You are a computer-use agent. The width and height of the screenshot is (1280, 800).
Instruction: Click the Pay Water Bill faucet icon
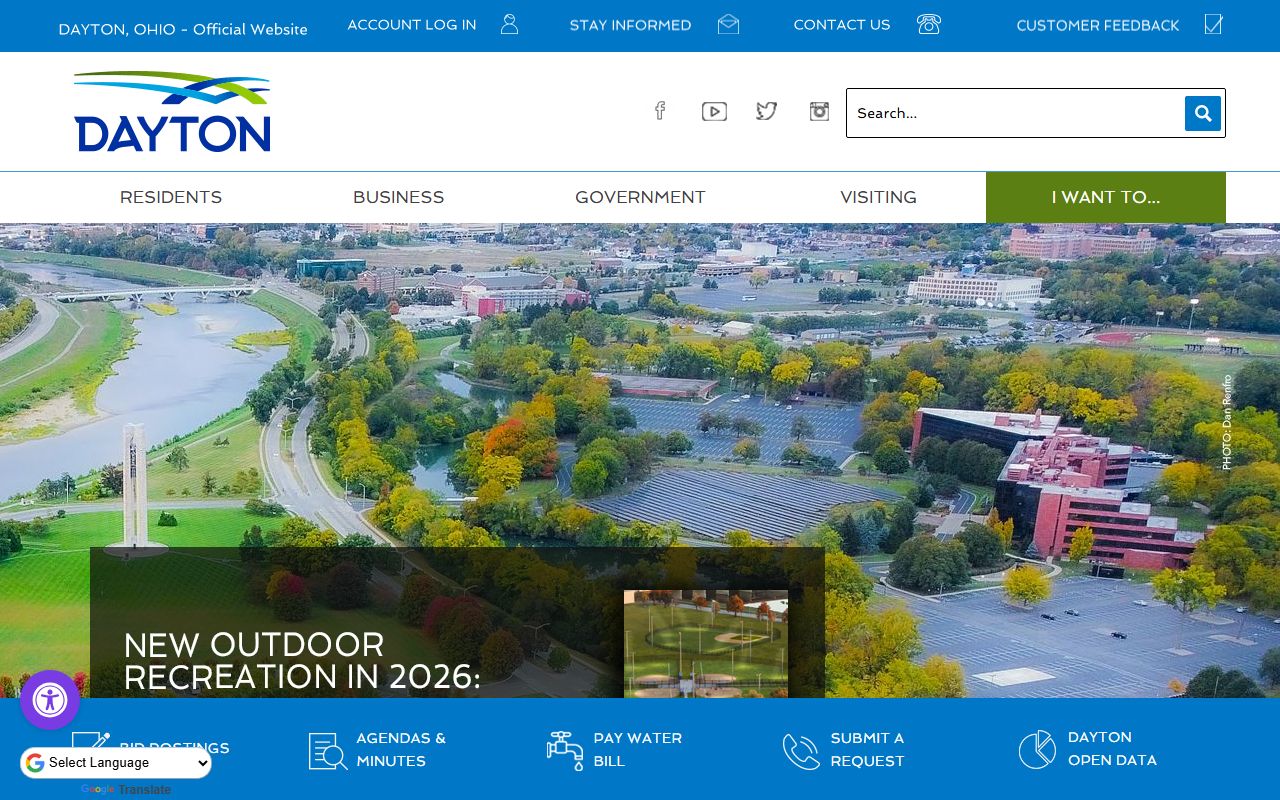tap(565, 750)
